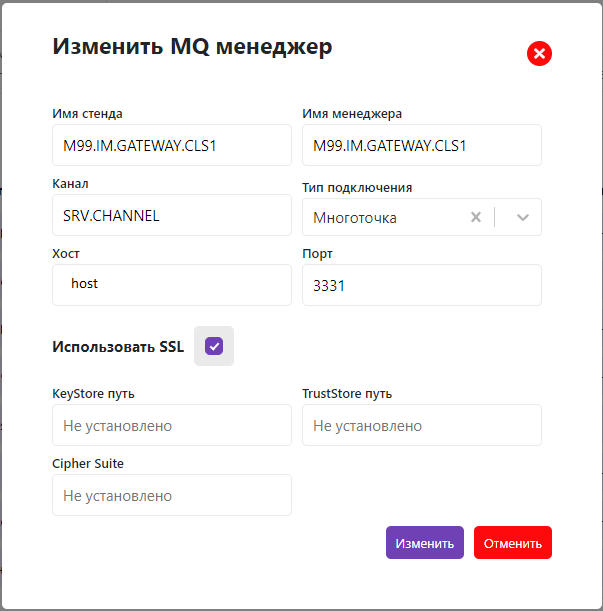Click the Использовать SSL label text

(118, 347)
